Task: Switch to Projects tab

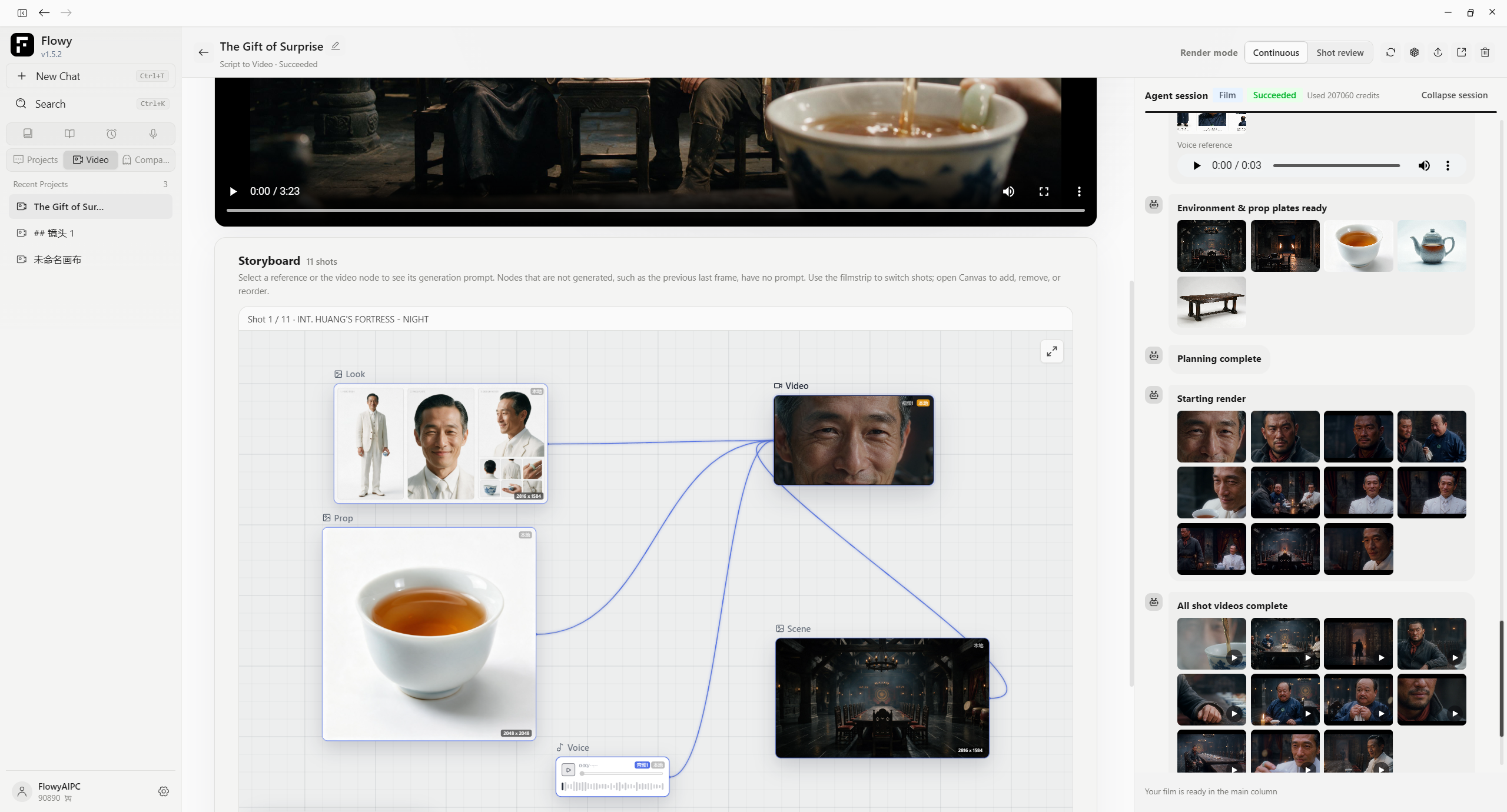Action: tap(36, 159)
